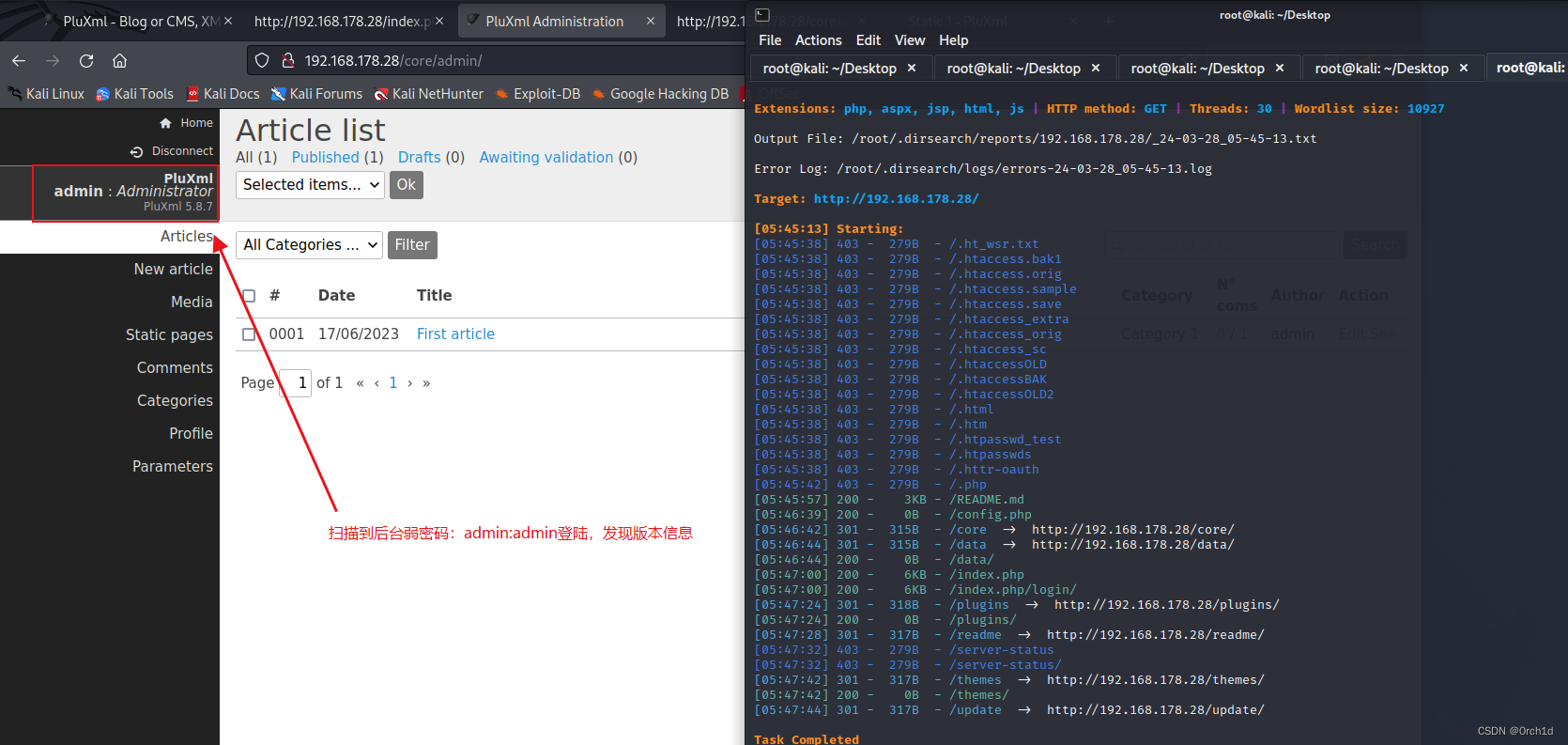Close the third root@kali terminal tab
1568x745 pixels.
(1279, 69)
